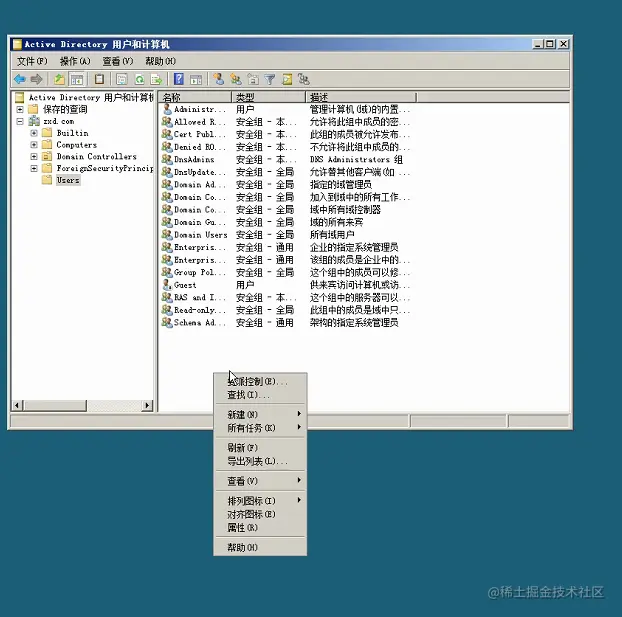This screenshot has height=617, width=622.
Task: Choose 对齐图标(E) from context menu
Action: (x=260, y=514)
